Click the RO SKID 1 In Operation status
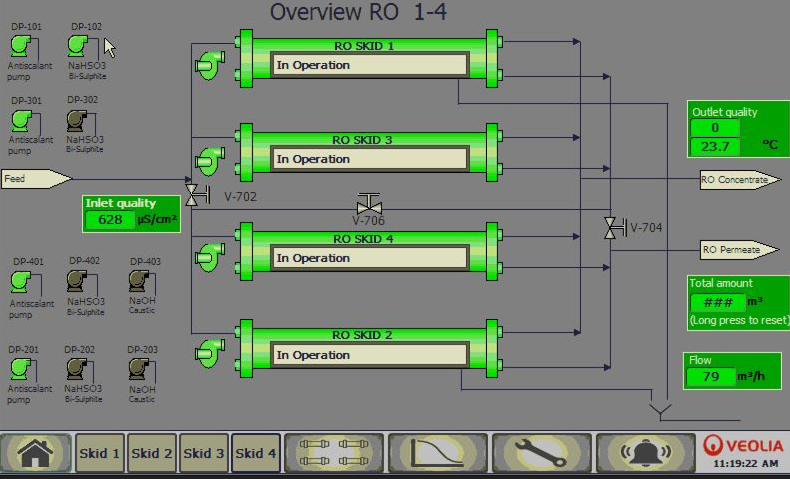Viewport: 790px width, 479px height. [x=370, y=65]
